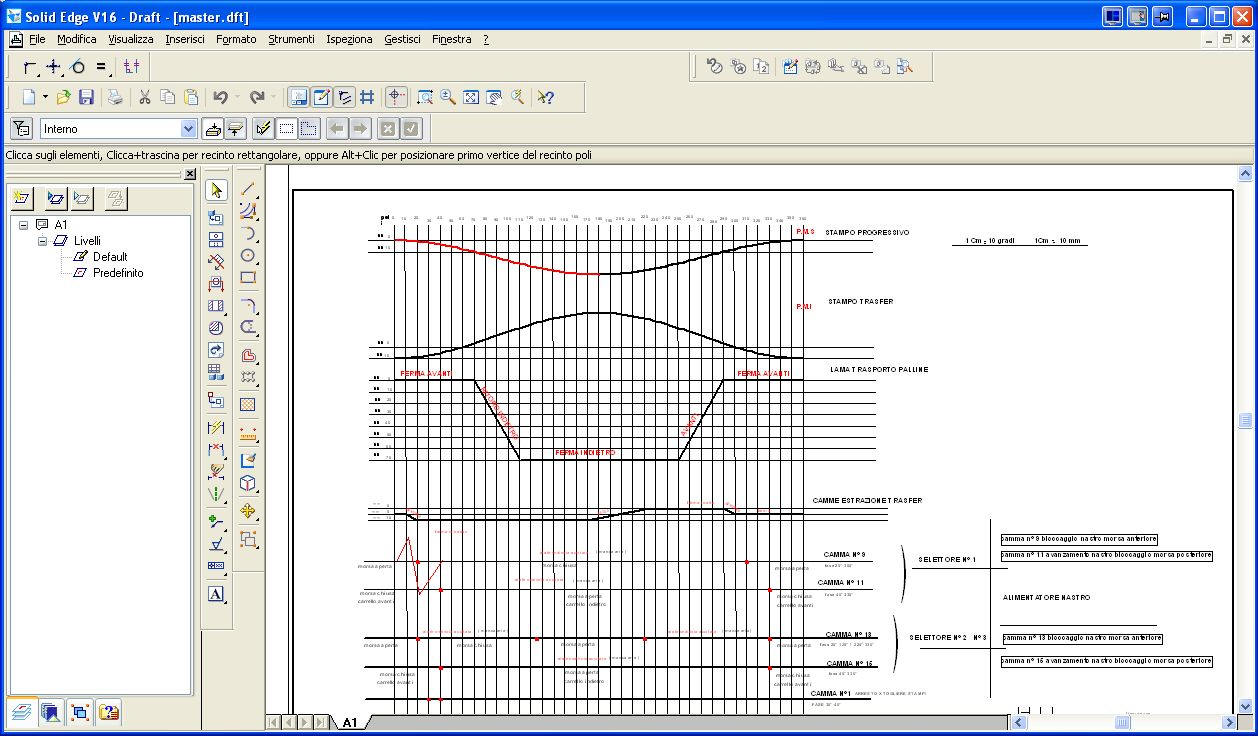Open the Visualizza menu
Image resolution: width=1258 pixels, height=736 pixels.
point(131,39)
